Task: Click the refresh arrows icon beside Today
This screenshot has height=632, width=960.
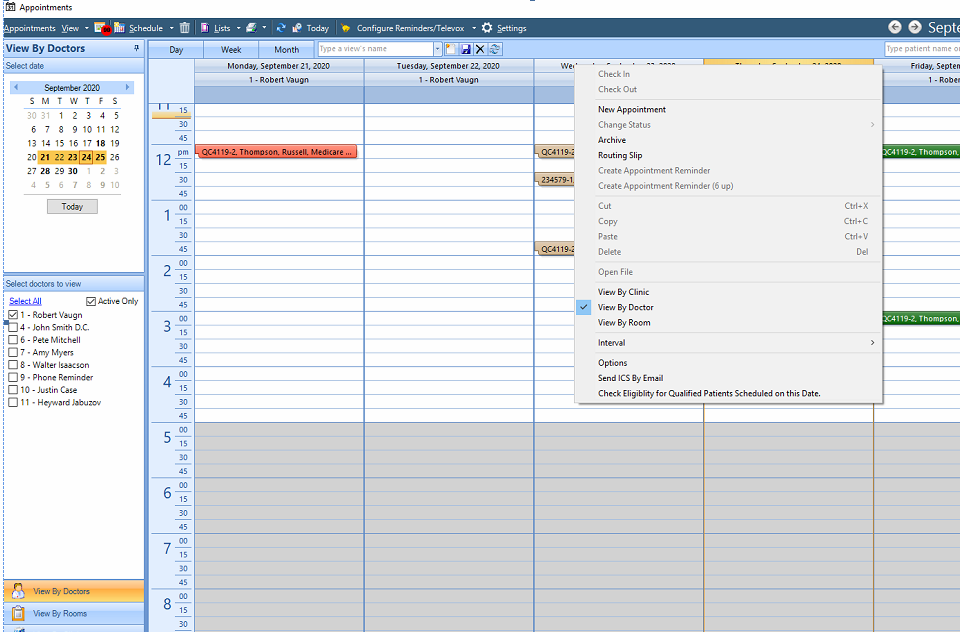Action: pyautogui.click(x=281, y=28)
